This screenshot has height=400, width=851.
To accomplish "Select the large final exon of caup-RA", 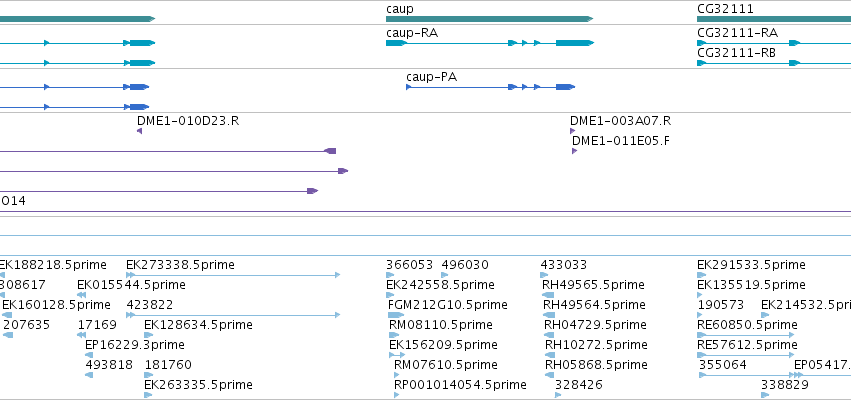I will click(575, 43).
